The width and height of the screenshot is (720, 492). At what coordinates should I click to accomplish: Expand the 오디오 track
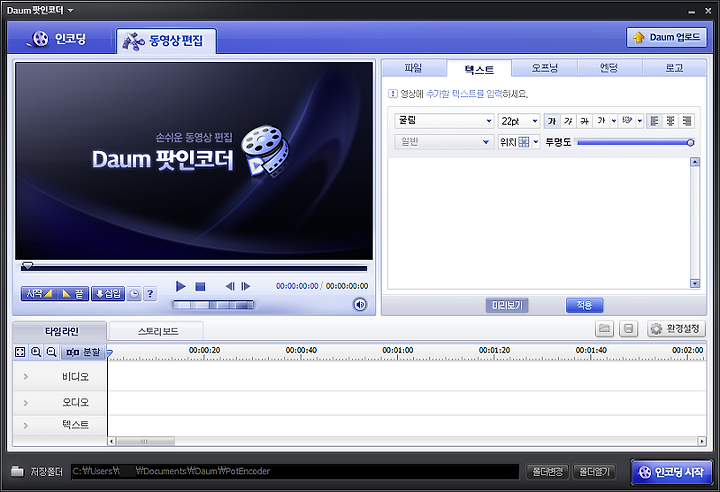[26, 403]
